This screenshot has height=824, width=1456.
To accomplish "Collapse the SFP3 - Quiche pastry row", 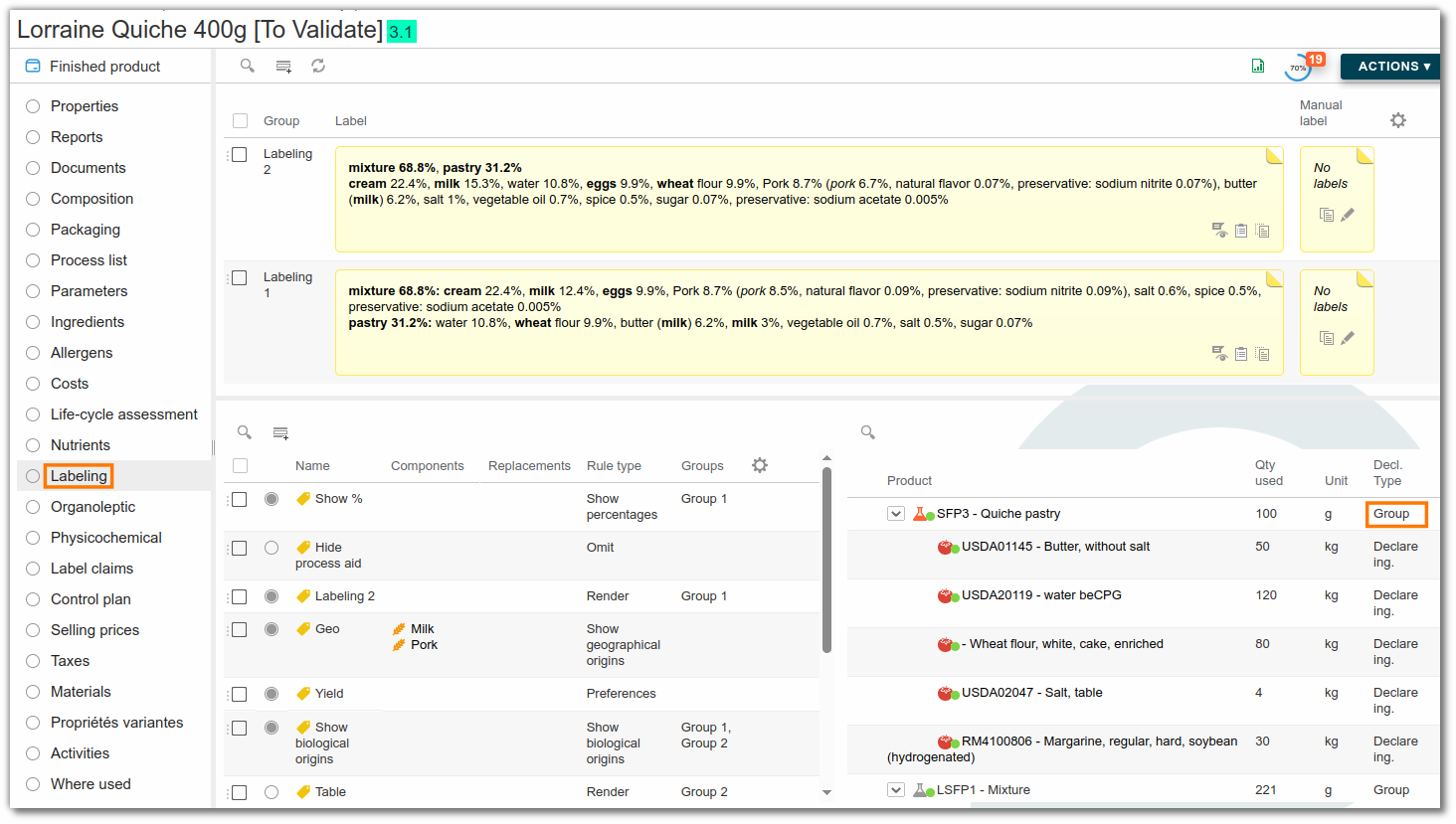I will pyautogui.click(x=896, y=514).
